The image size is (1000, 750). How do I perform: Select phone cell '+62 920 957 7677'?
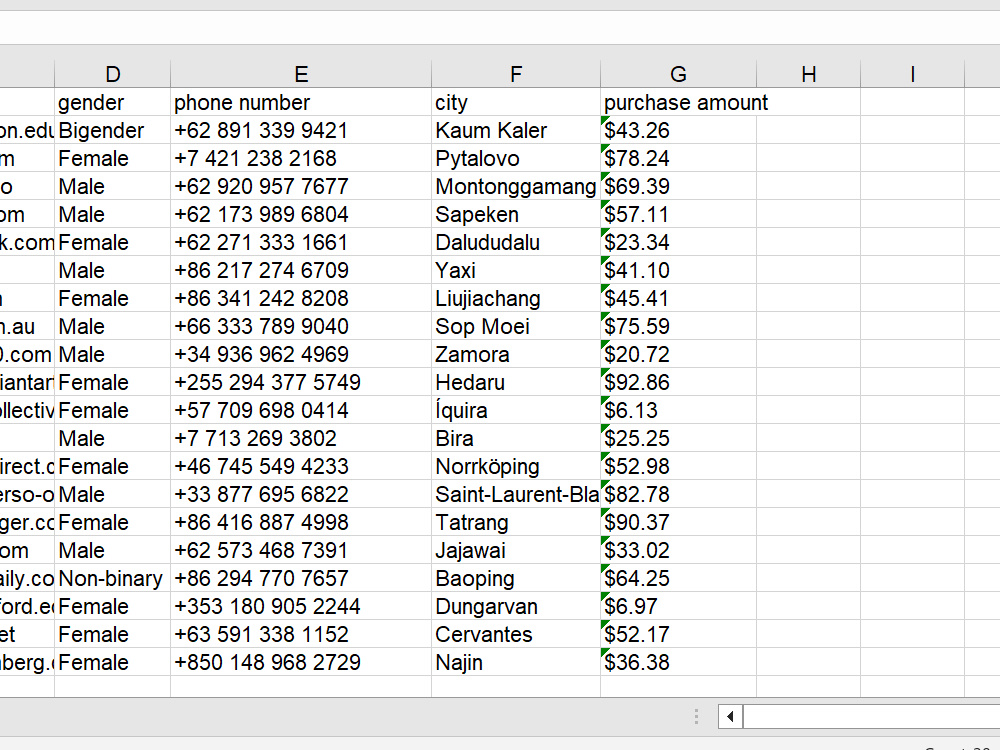point(301,186)
